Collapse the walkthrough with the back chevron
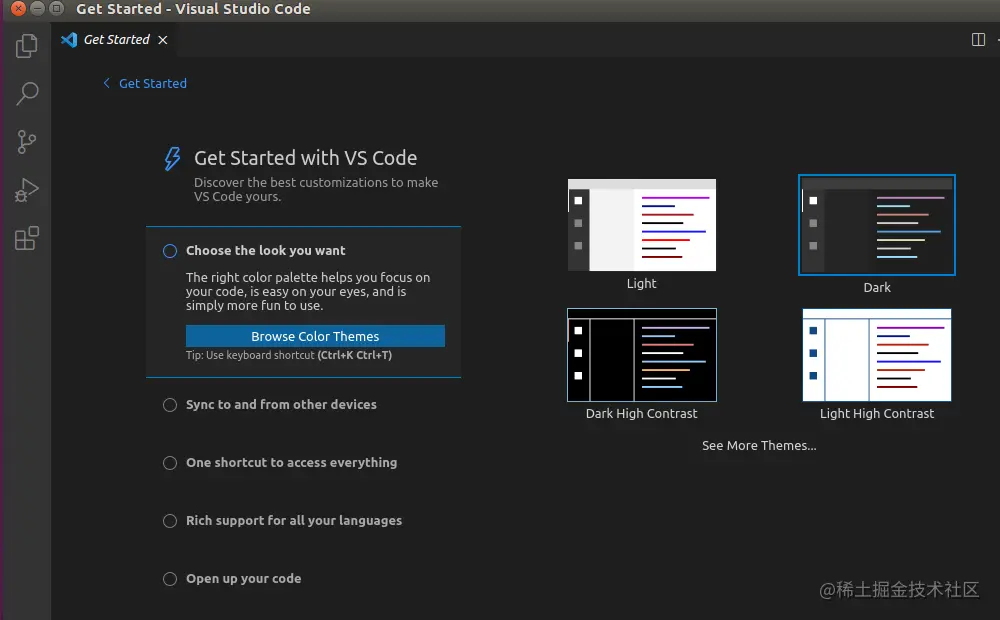This screenshot has width=1000, height=620. 106,83
